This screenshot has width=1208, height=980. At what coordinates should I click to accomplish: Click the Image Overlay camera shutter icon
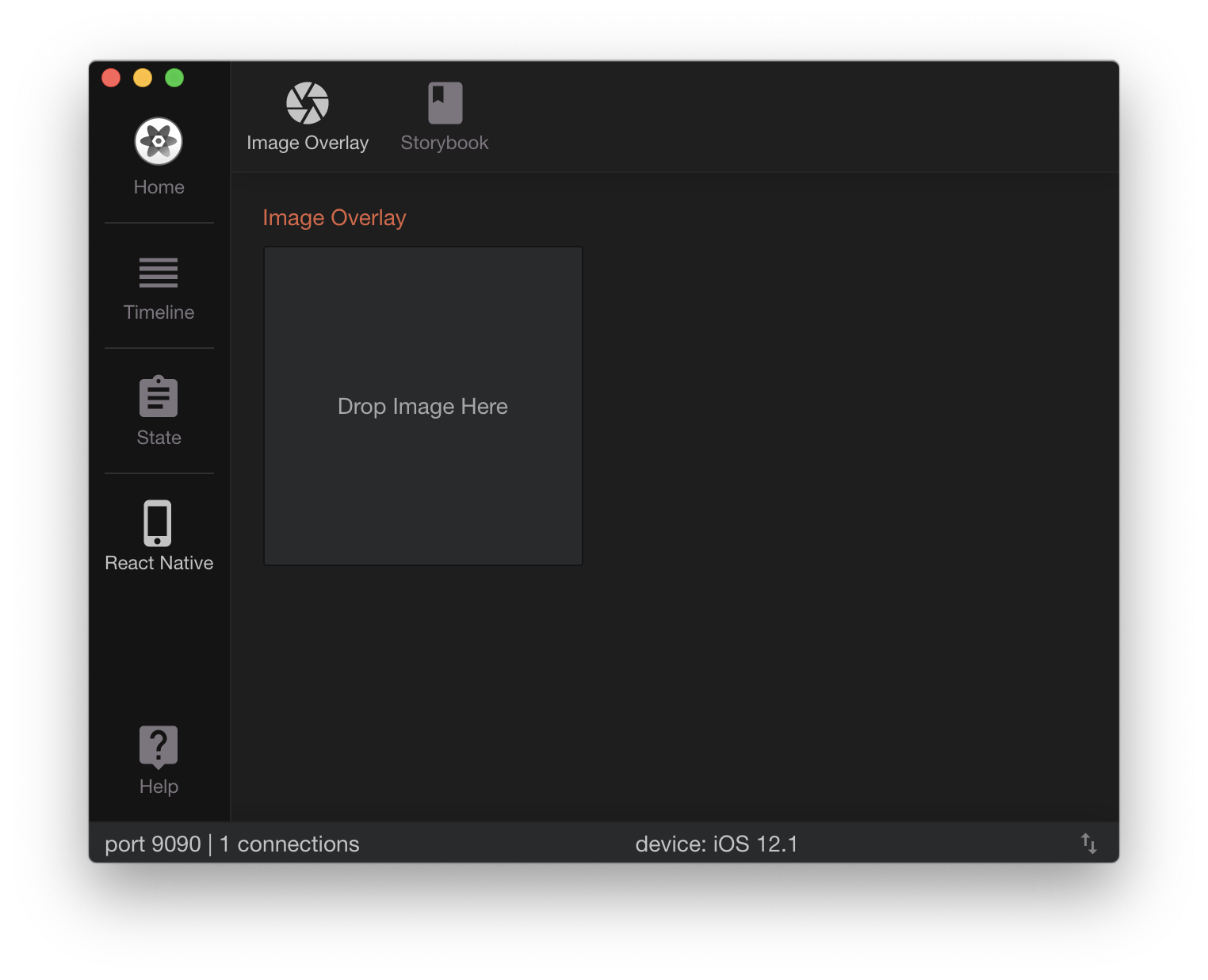(x=308, y=103)
